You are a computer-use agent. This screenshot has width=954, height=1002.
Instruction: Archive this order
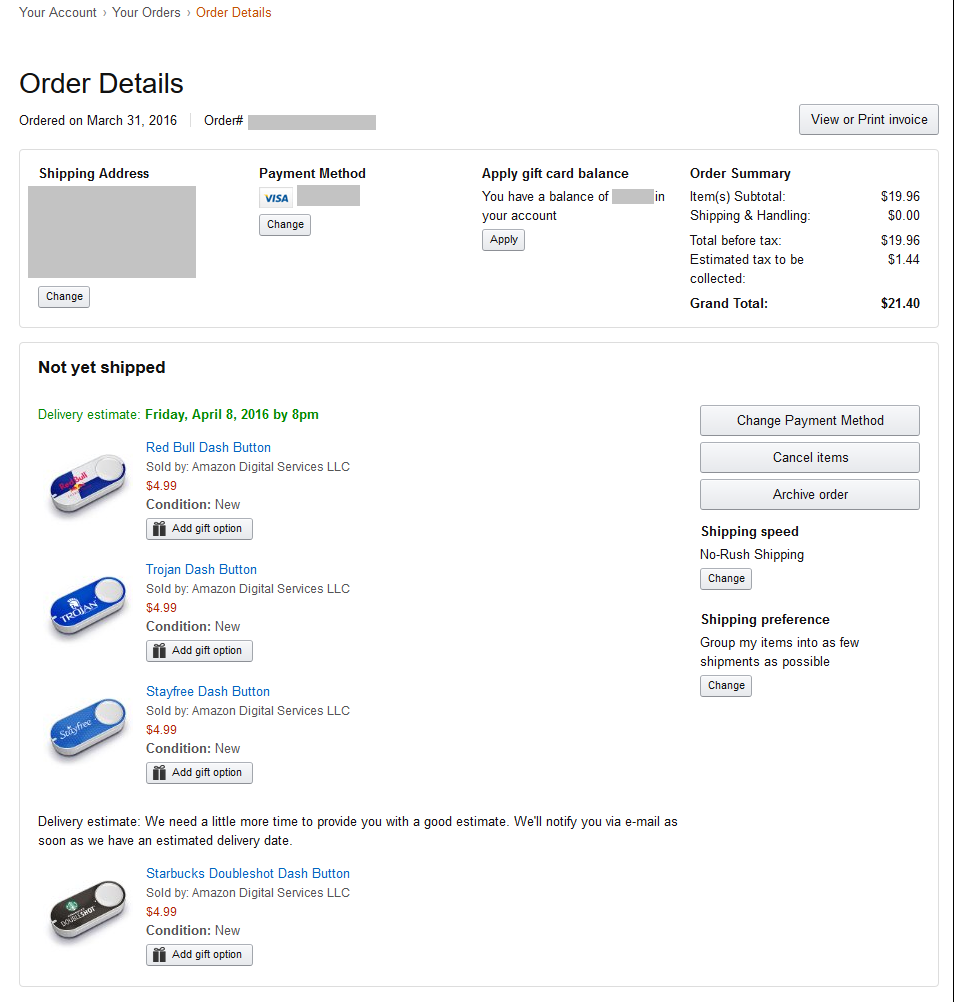[x=810, y=495]
